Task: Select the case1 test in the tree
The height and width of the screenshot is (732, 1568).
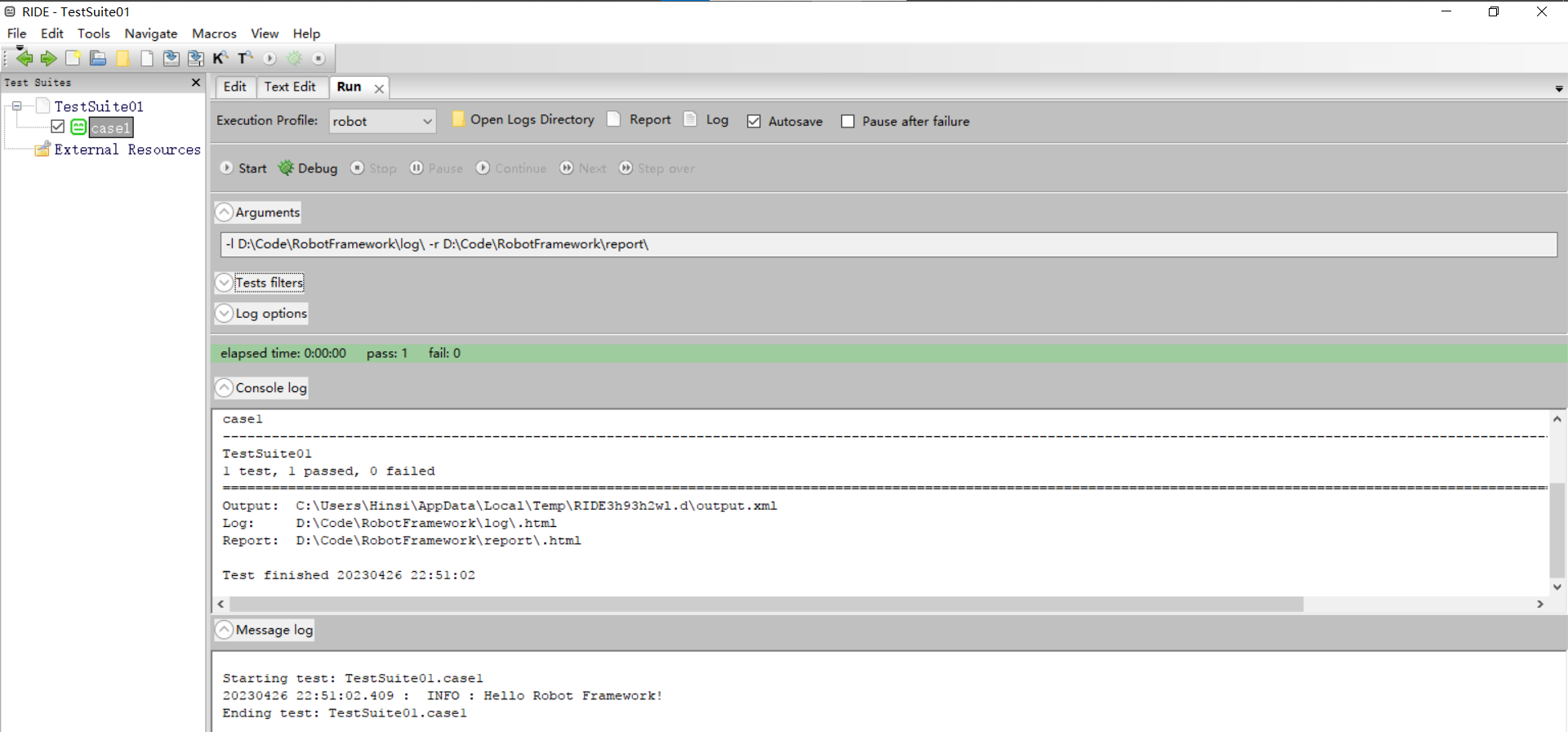Action: [111, 127]
